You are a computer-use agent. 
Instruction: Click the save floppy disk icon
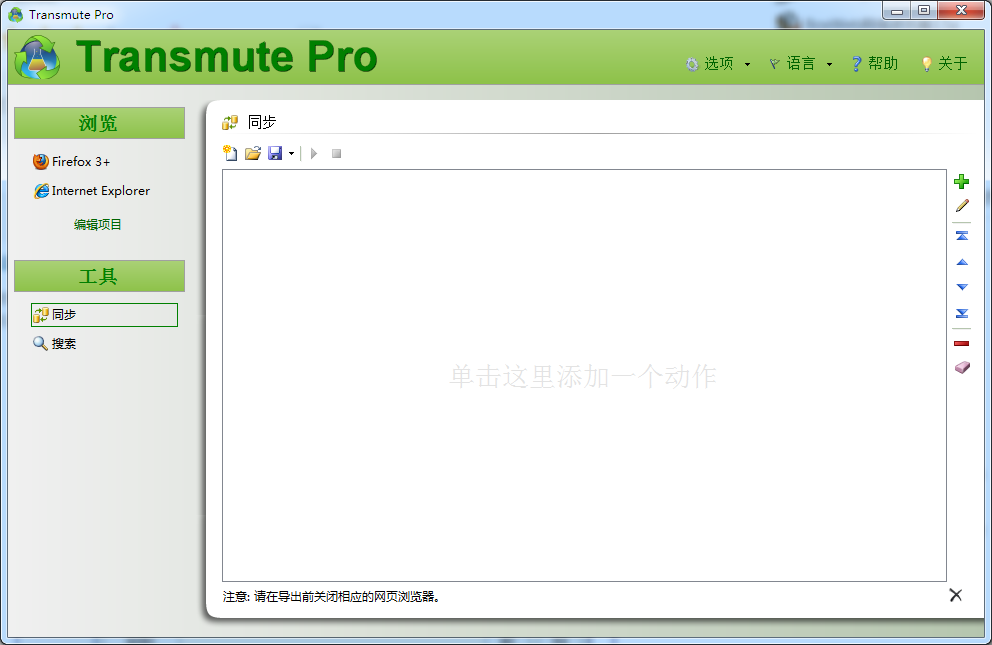coord(275,153)
